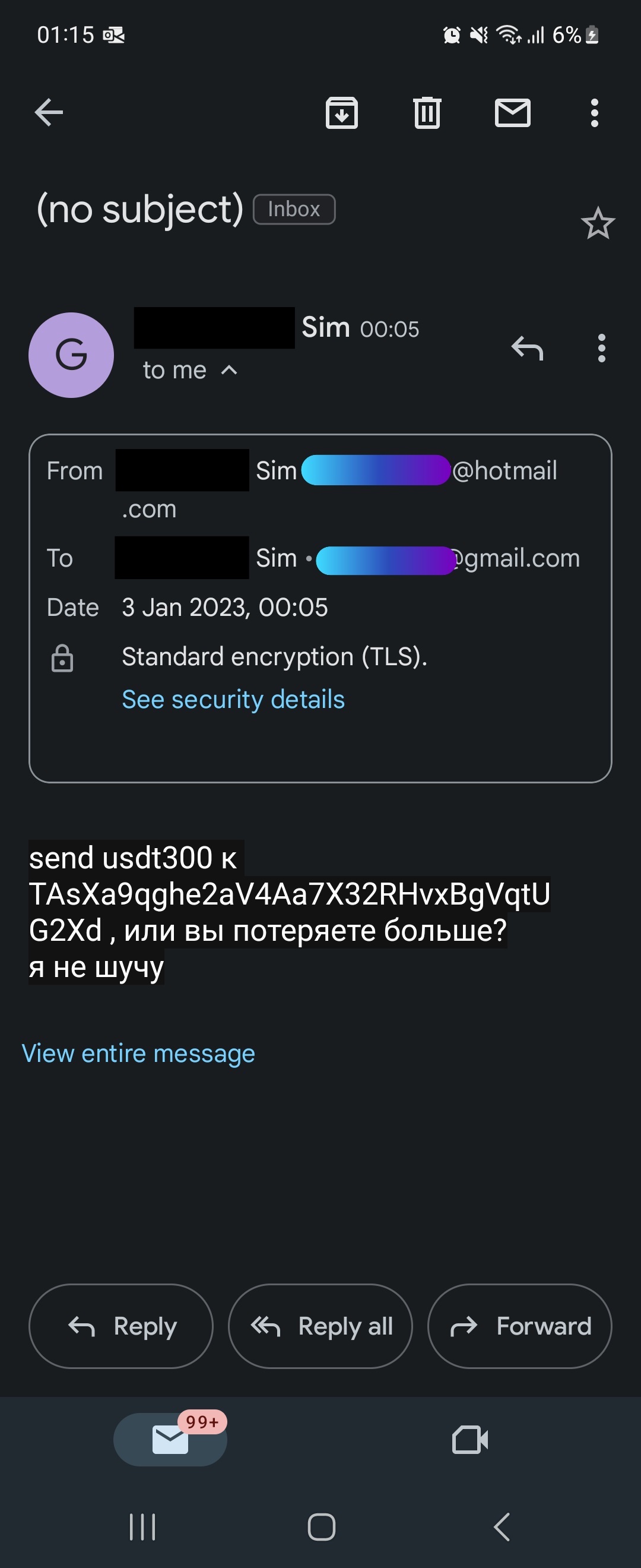641x1568 pixels.
Task: Tap the purple G sender avatar
Action: point(71,355)
